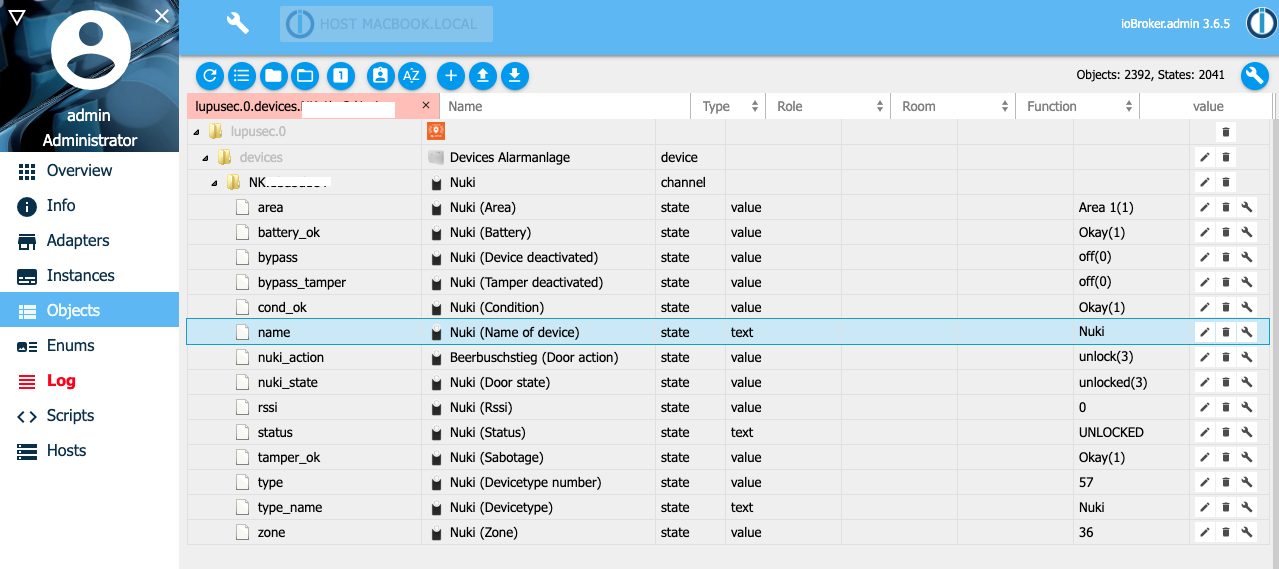Screen dimensions: 1279x569
Task: Add a new object with plus icon
Action: click(x=451, y=75)
